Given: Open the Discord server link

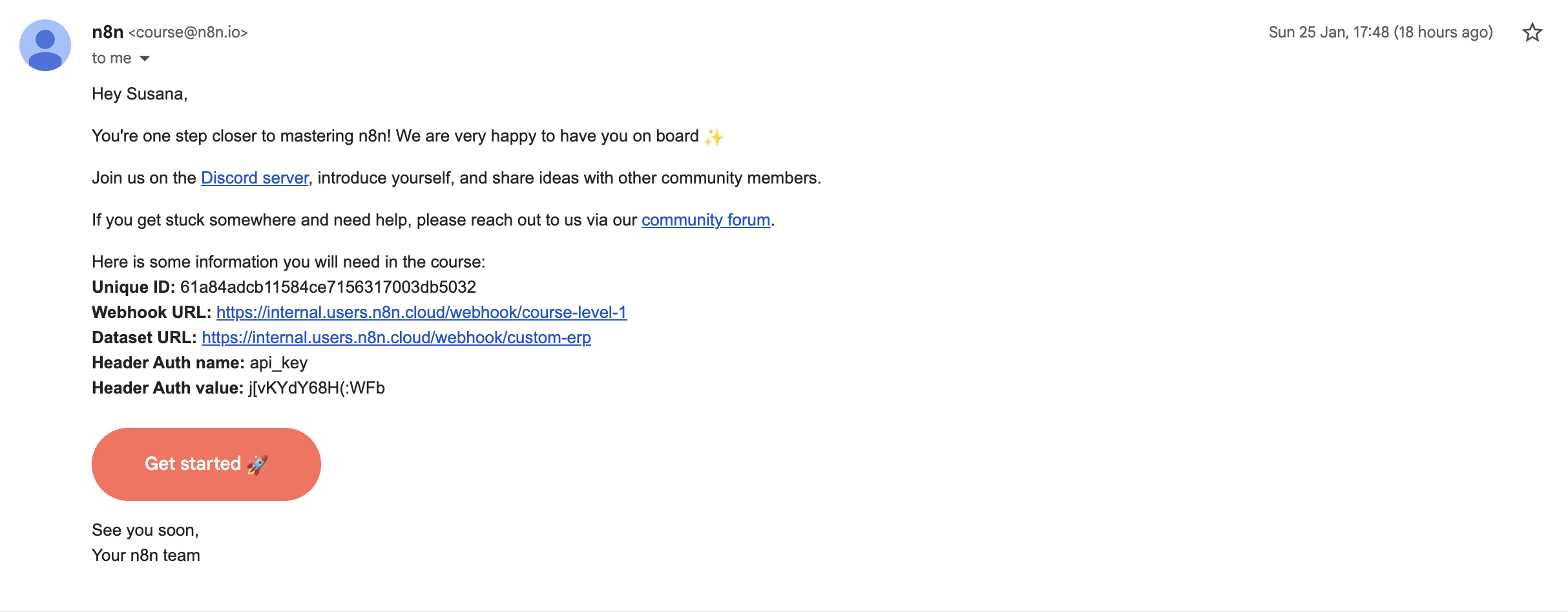Looking at the screenshot, I should pyautogui.click(x=255, y=178).
